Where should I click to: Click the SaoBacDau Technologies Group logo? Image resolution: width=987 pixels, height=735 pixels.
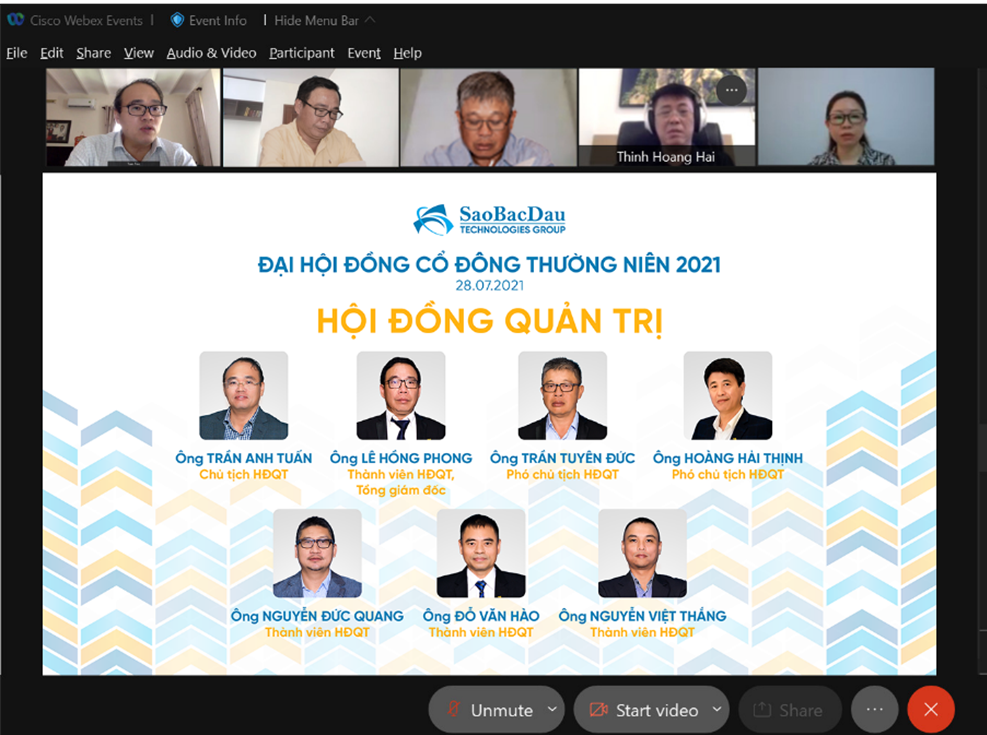[489, 220]
